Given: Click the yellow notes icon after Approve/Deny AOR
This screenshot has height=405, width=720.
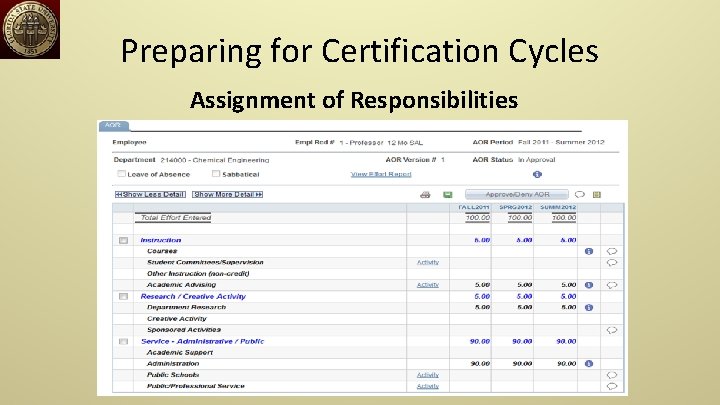Looking at the screenshot, I should [596, 195].
